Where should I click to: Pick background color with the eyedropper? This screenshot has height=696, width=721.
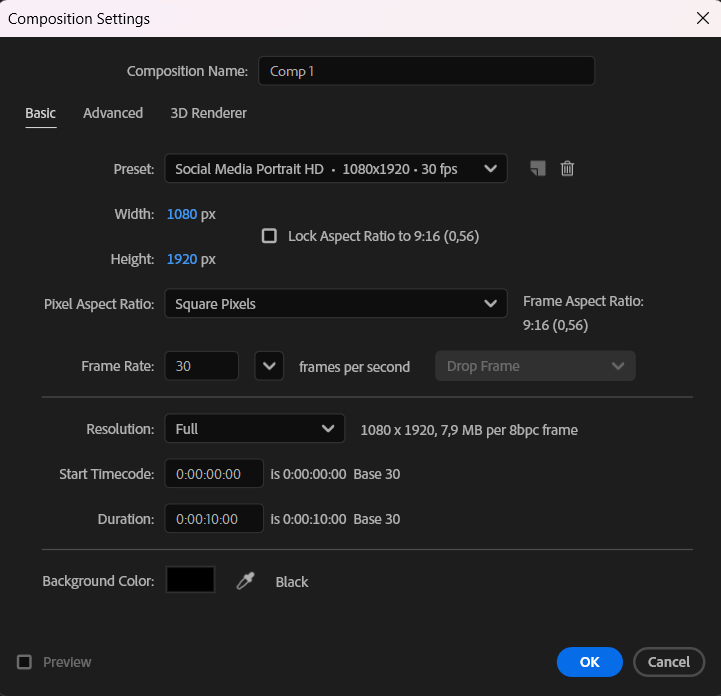(245, 581)
